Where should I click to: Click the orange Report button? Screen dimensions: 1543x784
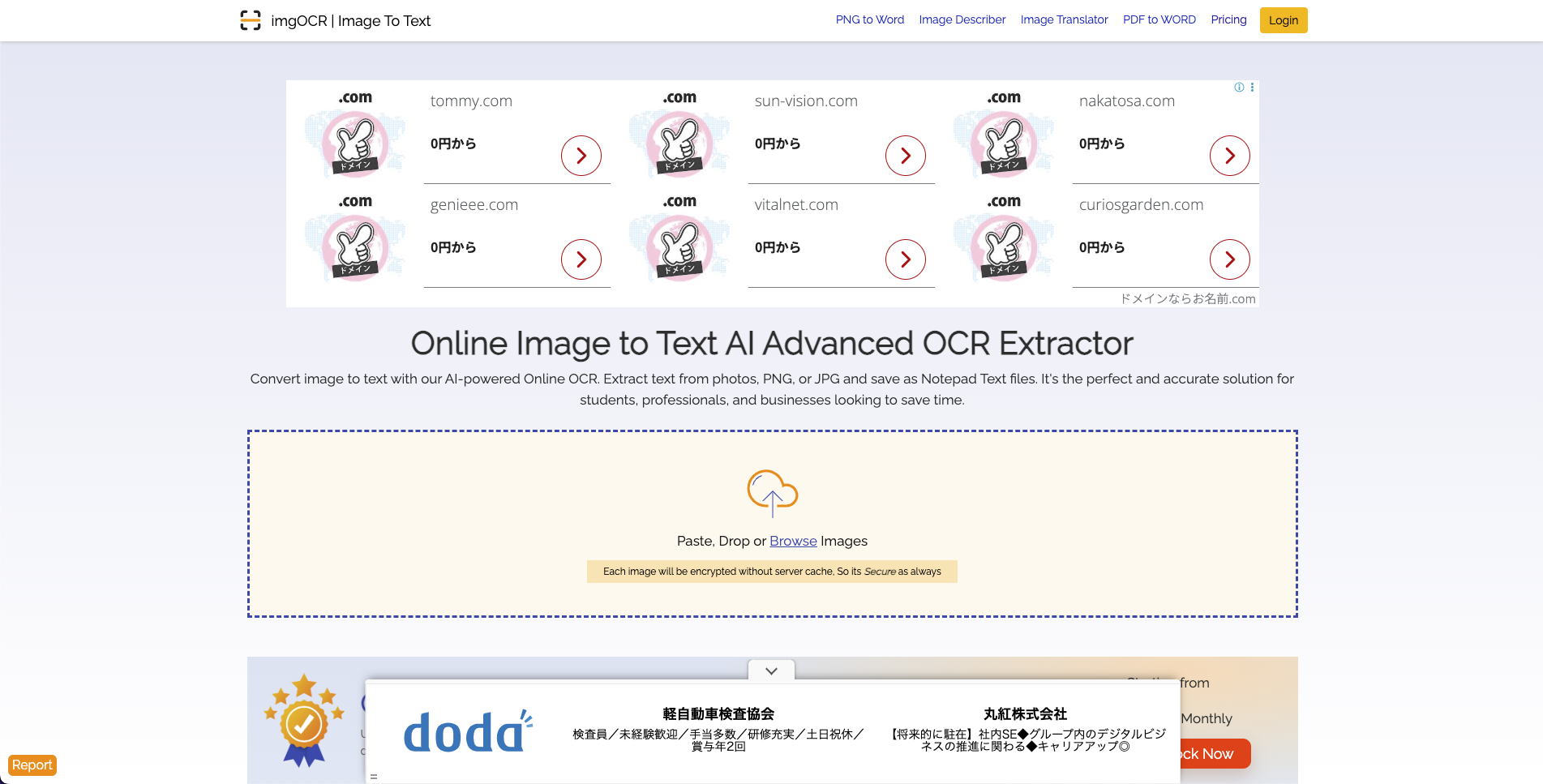[x=32, y=765]
